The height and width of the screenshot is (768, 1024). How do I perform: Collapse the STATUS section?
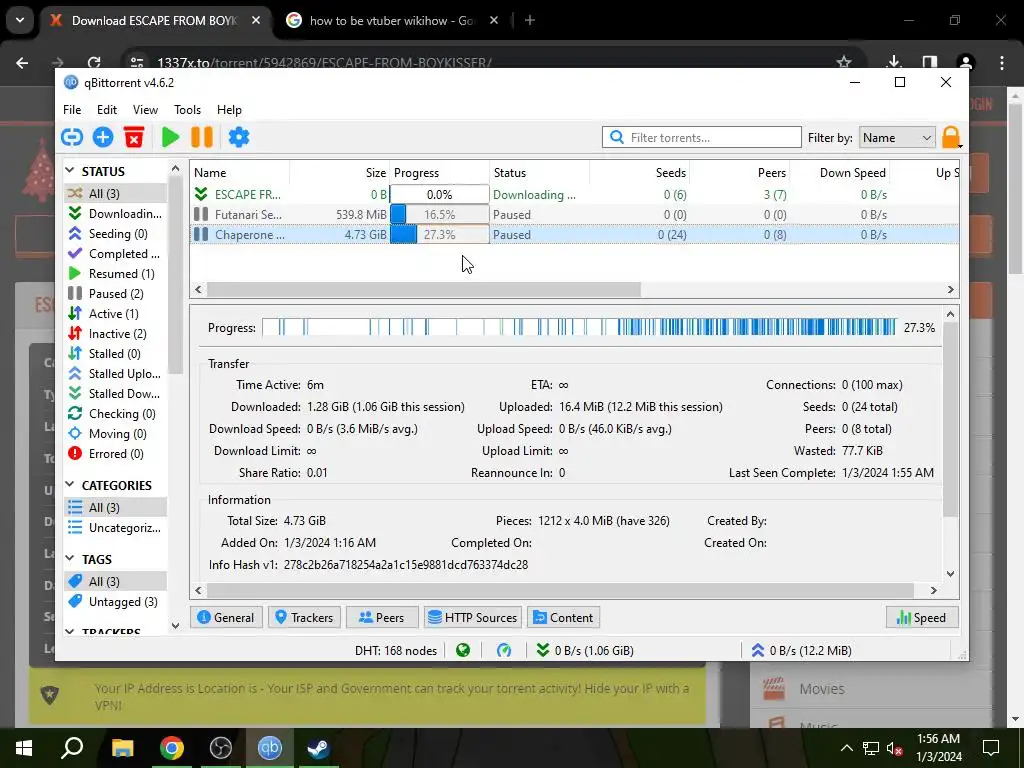[x=71, y=171]
